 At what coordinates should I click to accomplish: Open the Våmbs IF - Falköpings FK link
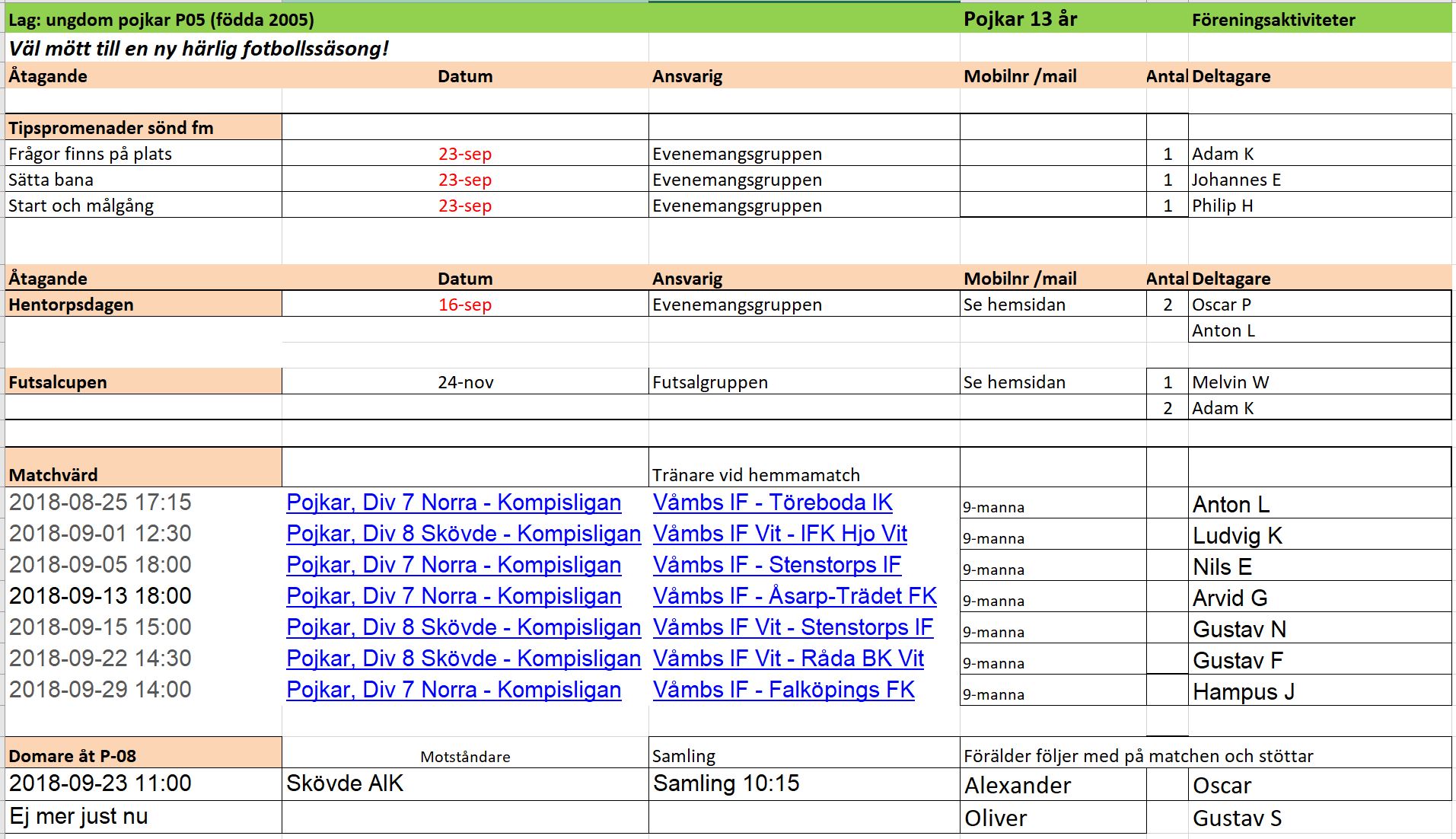click(783, 690)
